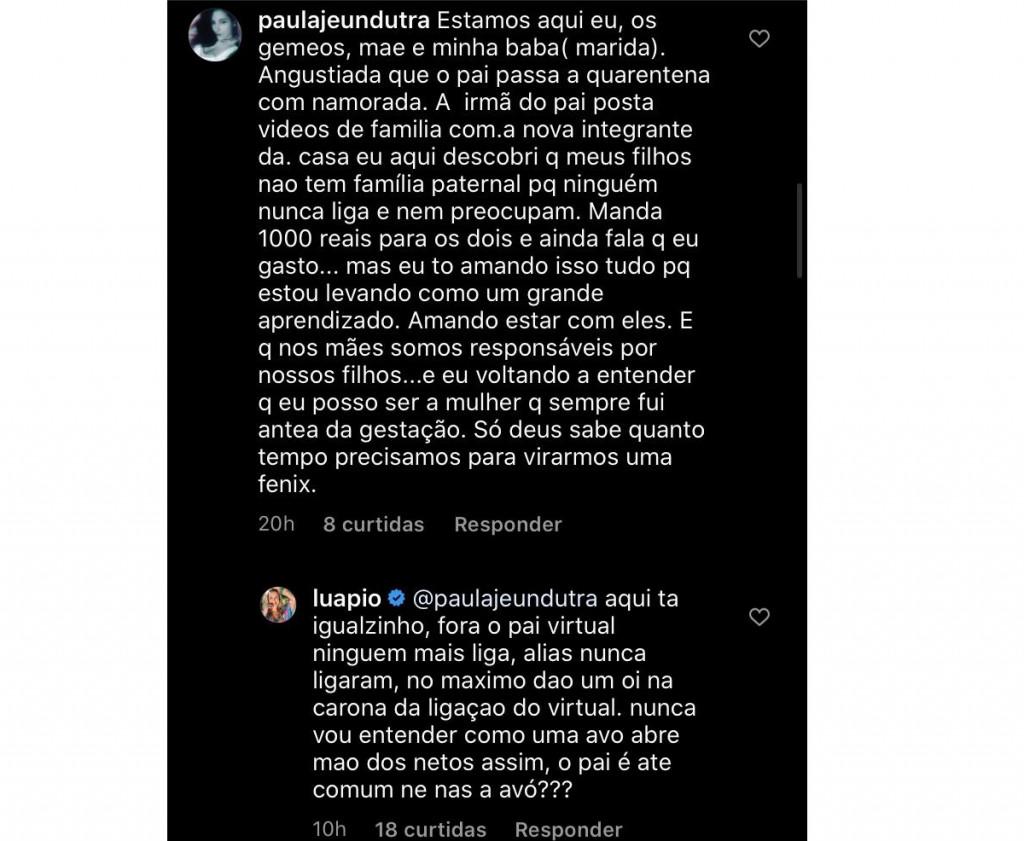This screenshot has height=841, width=1024.
Task: Open luapio's profile picture
Action: point(279,605)
